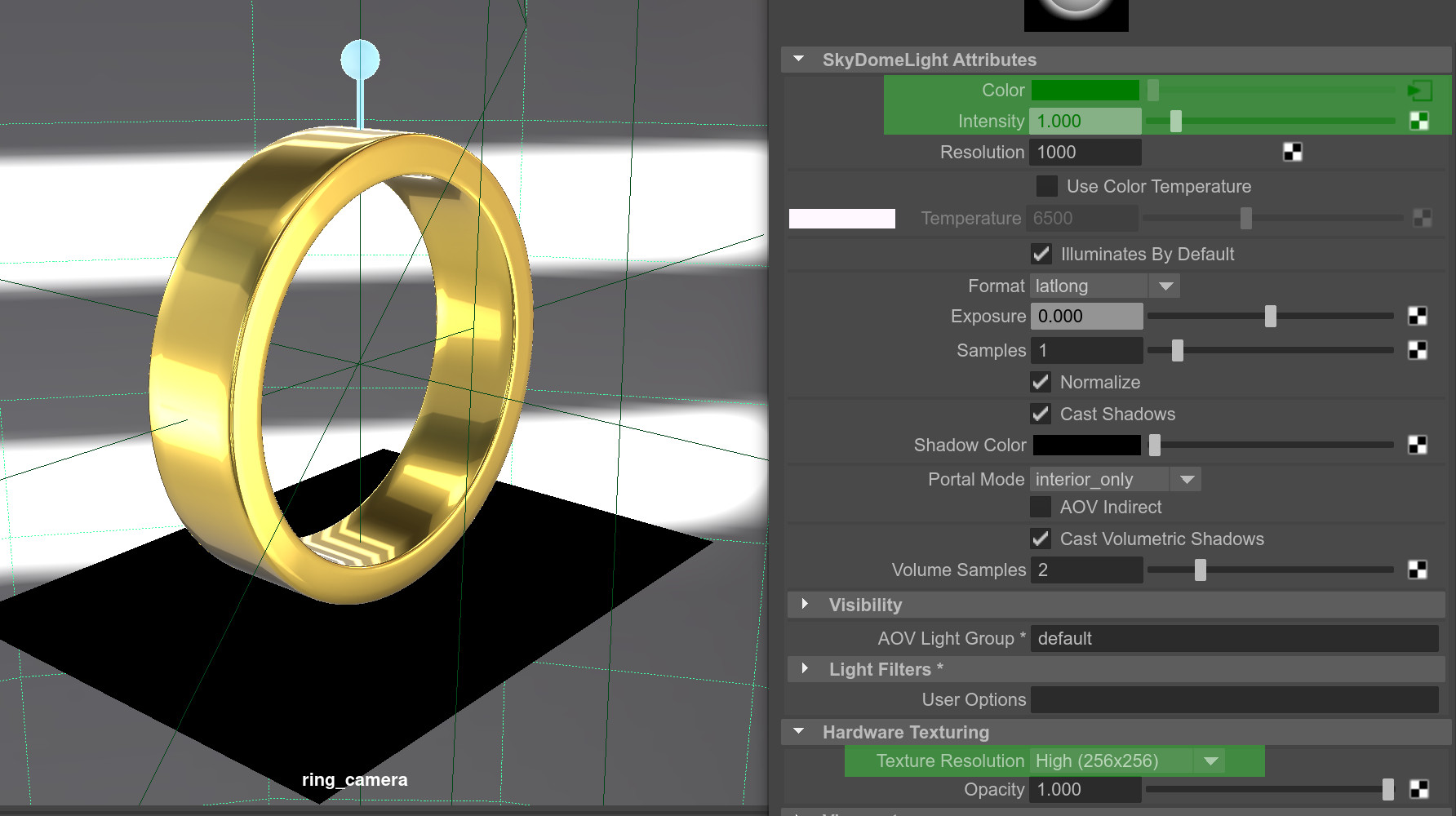Click the Volume Samples value field
Image resolution: width=1456 pixels, height=816 pixels.
[x=1086, y=570]
